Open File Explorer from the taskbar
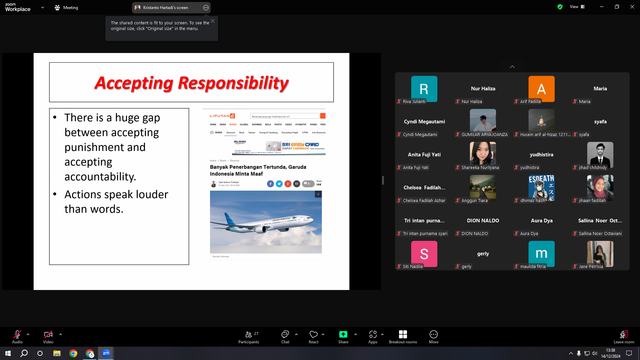This screenshot has width=640, height=360. click(x=57, y=353)
